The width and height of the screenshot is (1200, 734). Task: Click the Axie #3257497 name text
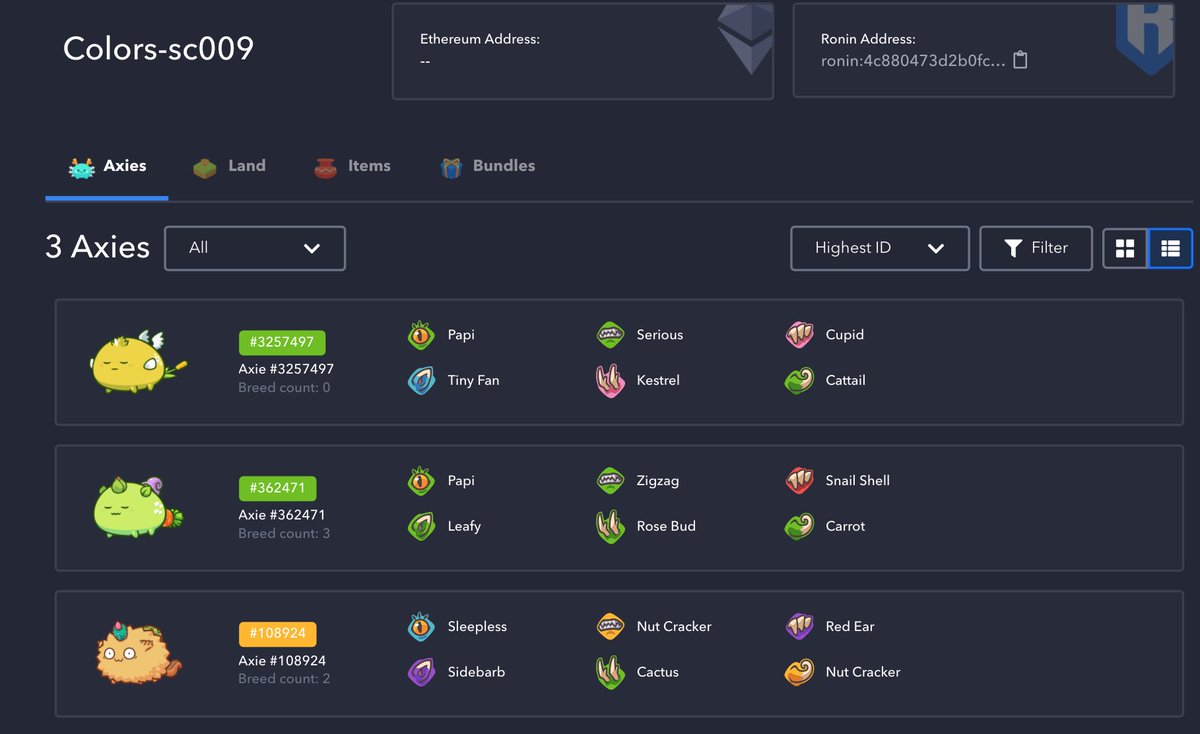[286, 369]
